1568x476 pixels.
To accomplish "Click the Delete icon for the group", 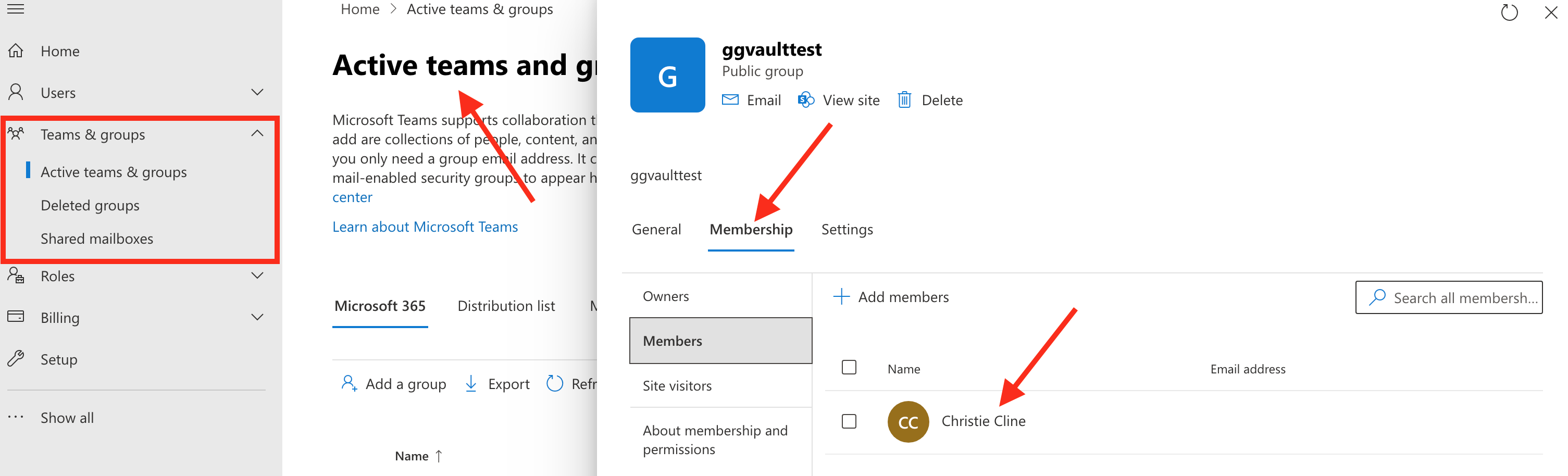I will [x=905, y=100].
